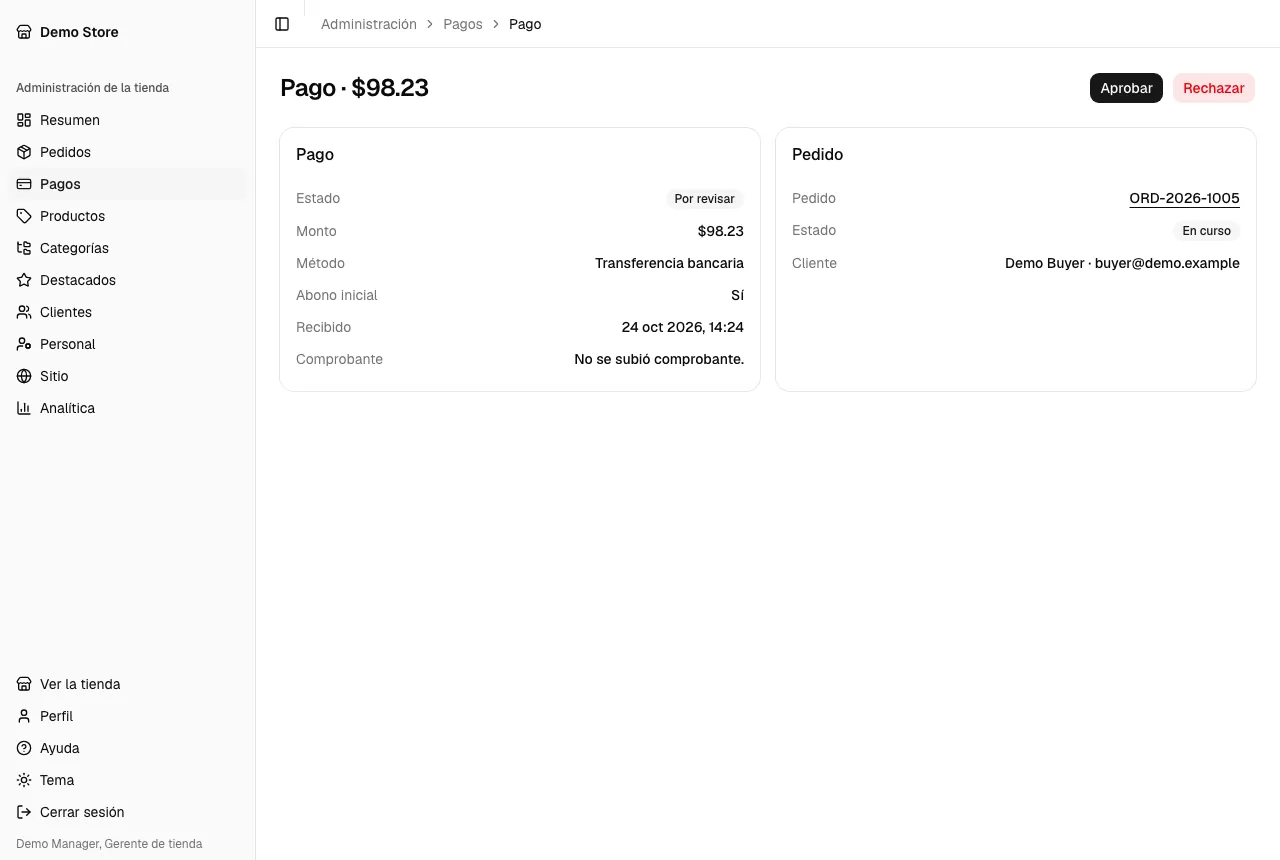Screen dimensions: 1280x860
Task: Open Categorías tree icon
Action: (24, 248)
